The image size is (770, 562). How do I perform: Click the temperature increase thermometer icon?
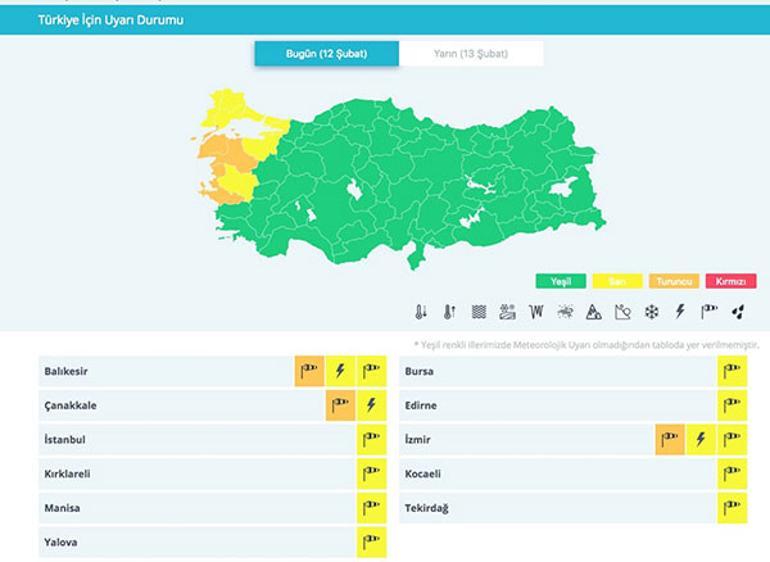[x=450, y=312]
